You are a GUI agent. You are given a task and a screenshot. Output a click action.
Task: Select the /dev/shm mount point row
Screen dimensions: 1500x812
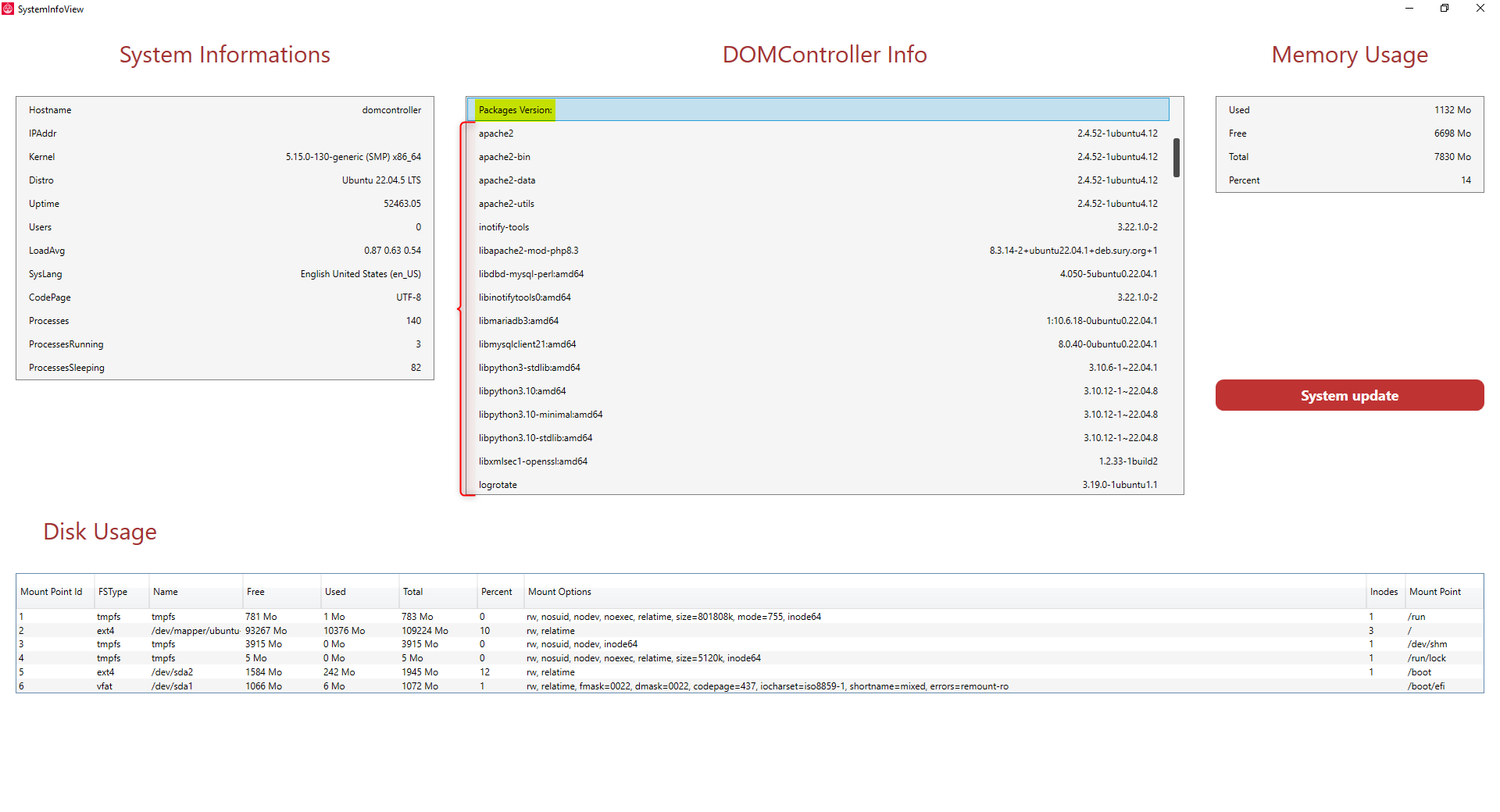(750, 644)
